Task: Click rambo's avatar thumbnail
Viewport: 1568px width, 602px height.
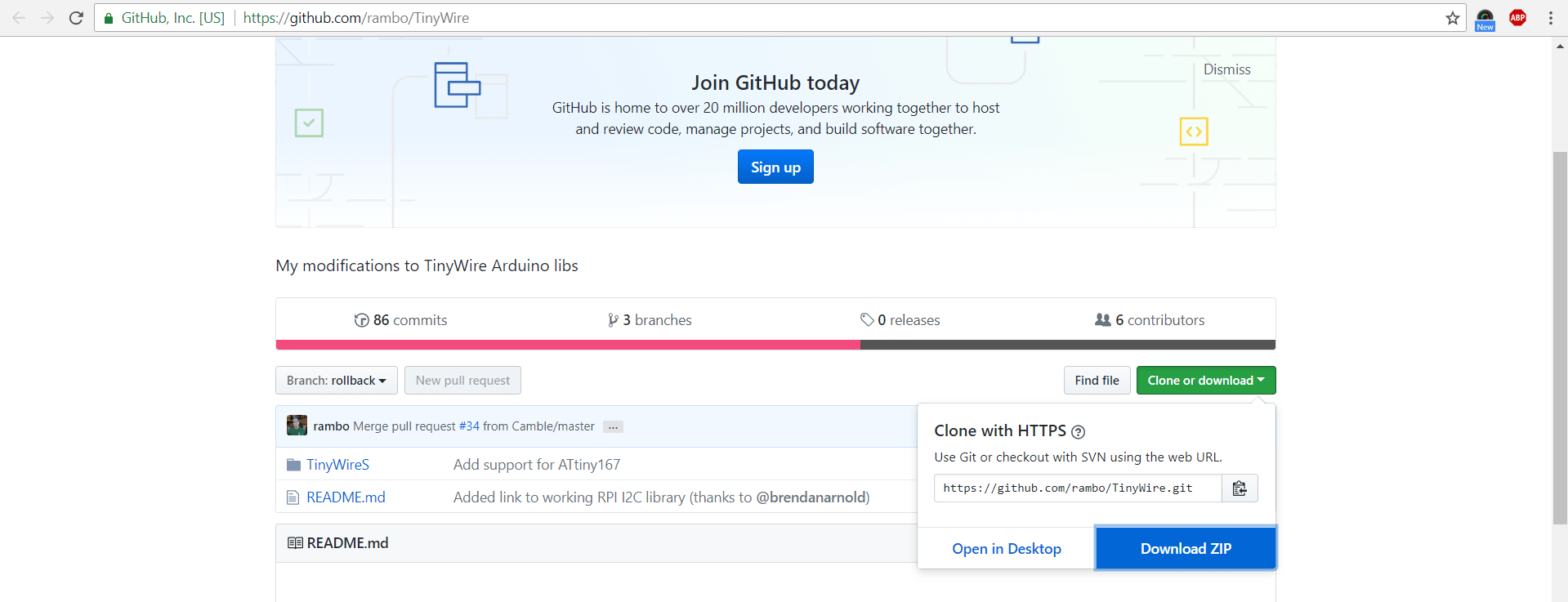Action: coord(297,426)
